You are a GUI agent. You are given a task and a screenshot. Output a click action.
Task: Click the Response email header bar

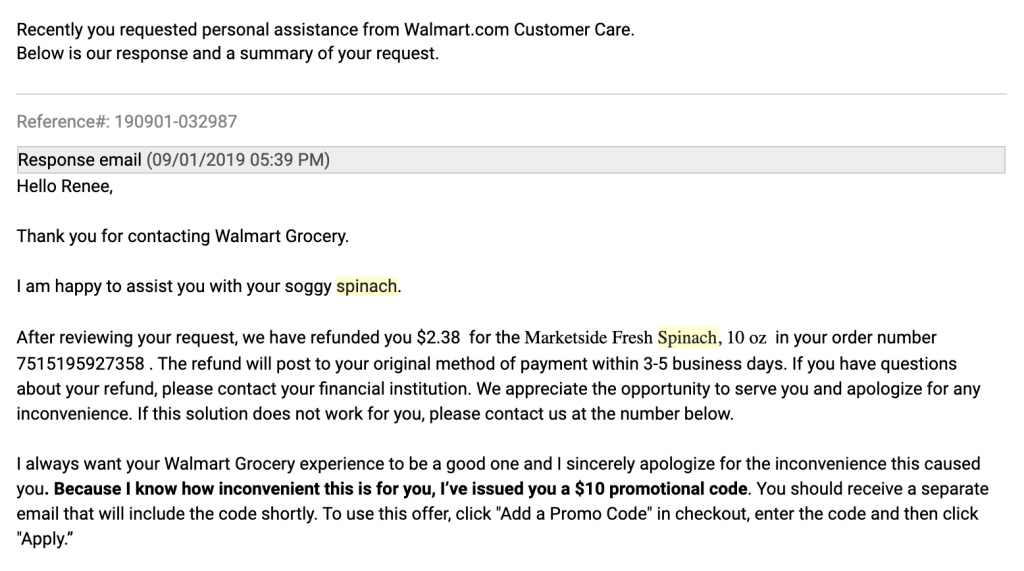(511, 160)
